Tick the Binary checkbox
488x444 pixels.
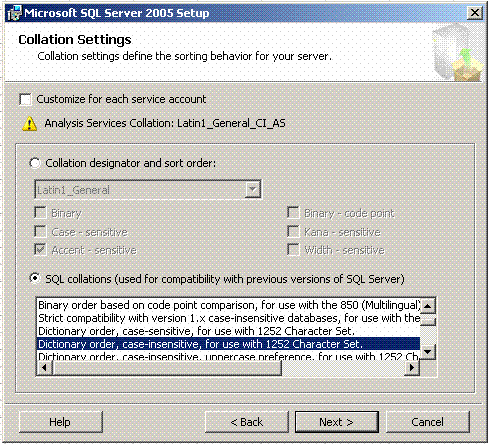pos(40,212)
